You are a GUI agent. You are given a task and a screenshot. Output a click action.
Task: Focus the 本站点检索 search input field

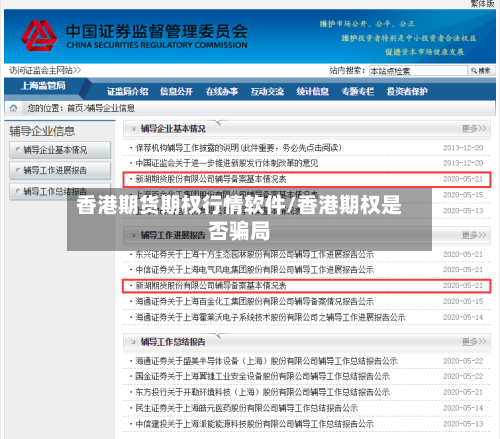point(418,71)
